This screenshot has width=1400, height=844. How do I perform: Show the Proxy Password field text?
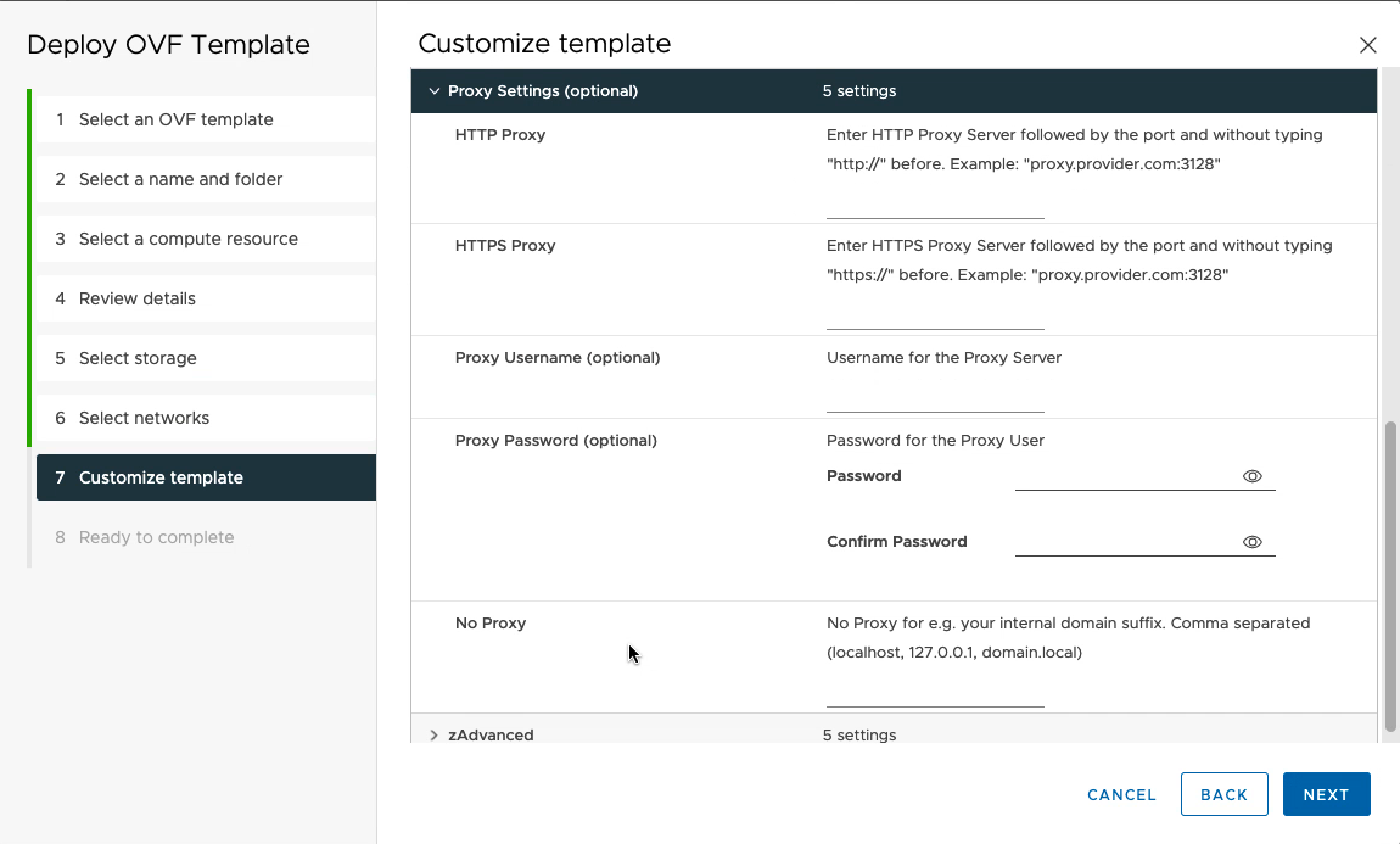[1251, 476]
